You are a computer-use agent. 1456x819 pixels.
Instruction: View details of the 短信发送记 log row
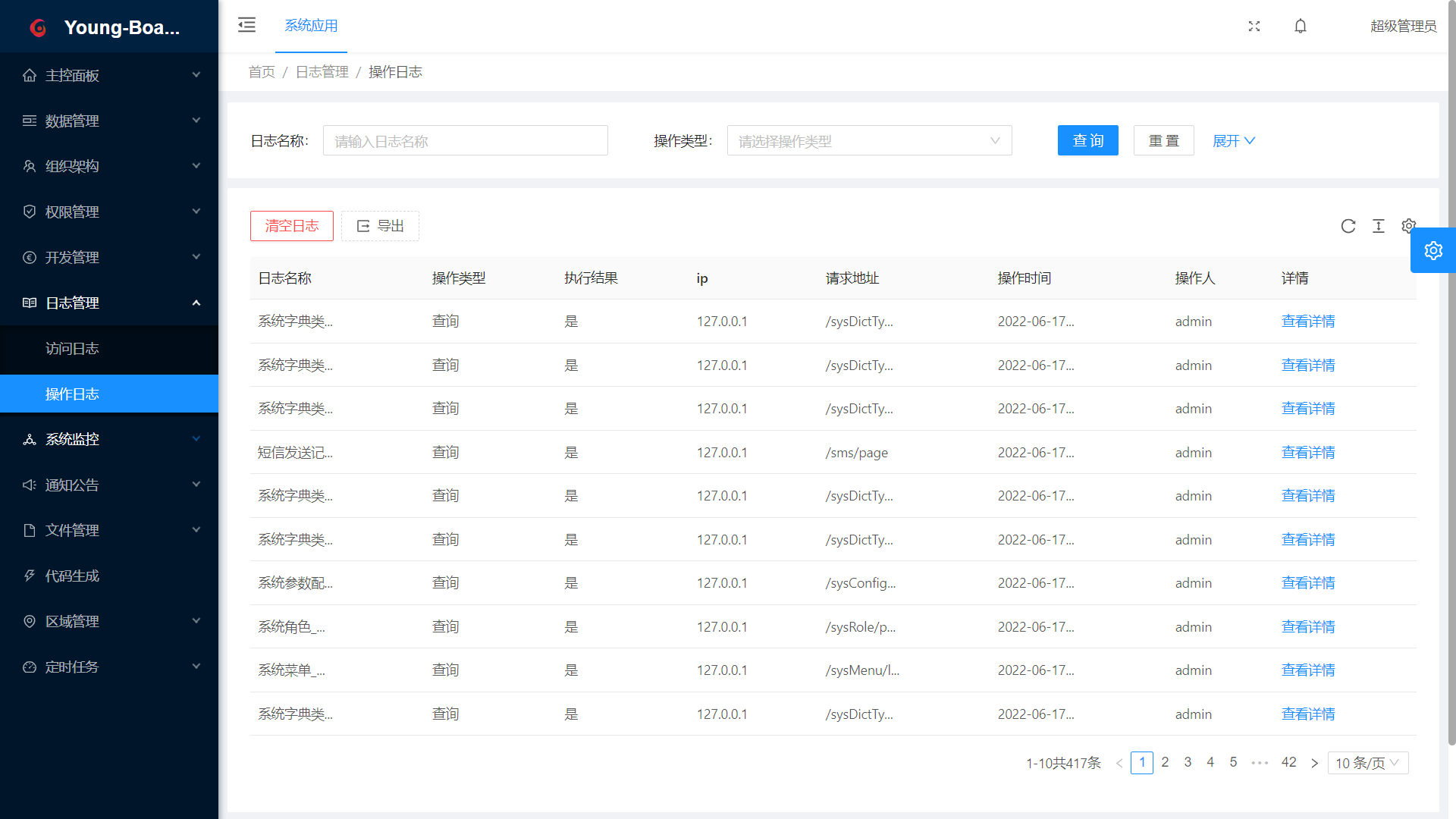(1307, 453)
